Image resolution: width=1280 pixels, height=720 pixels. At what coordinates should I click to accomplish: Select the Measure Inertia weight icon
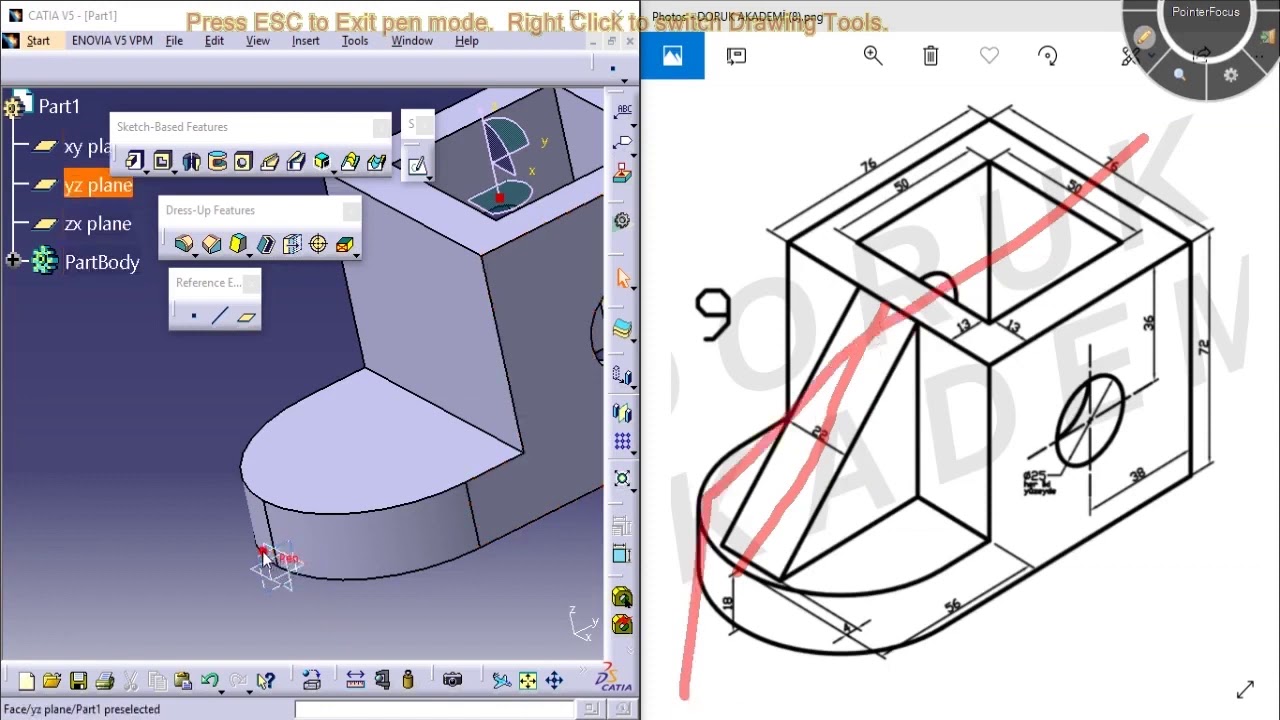tap(407, 681)
